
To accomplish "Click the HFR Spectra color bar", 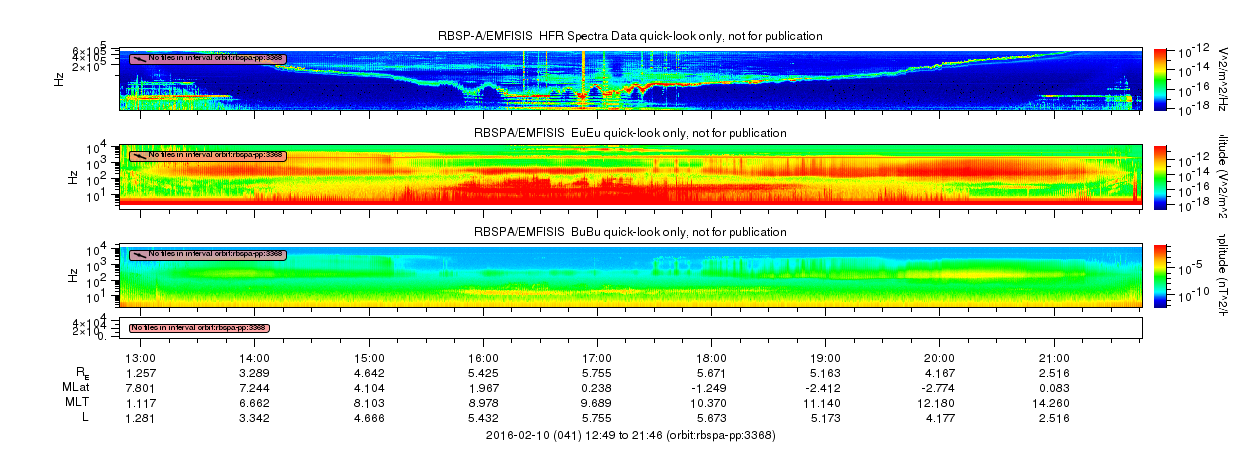I will [x=1161, y=78].
